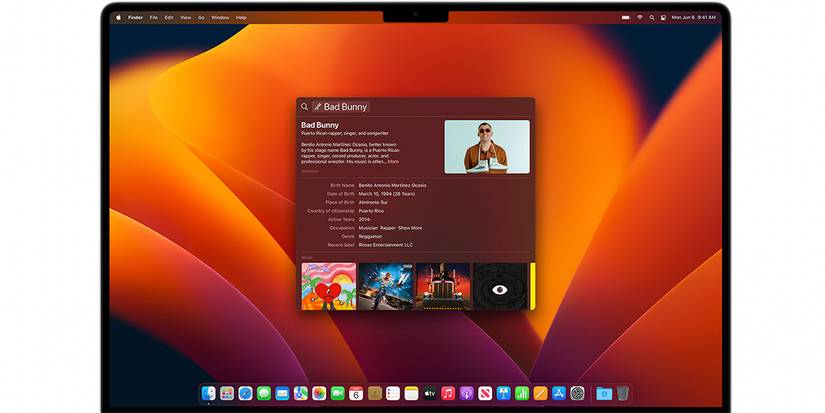Click Show More next to Occupation
The width and height of the screenshot is (825, 413).
pos(410,228)
